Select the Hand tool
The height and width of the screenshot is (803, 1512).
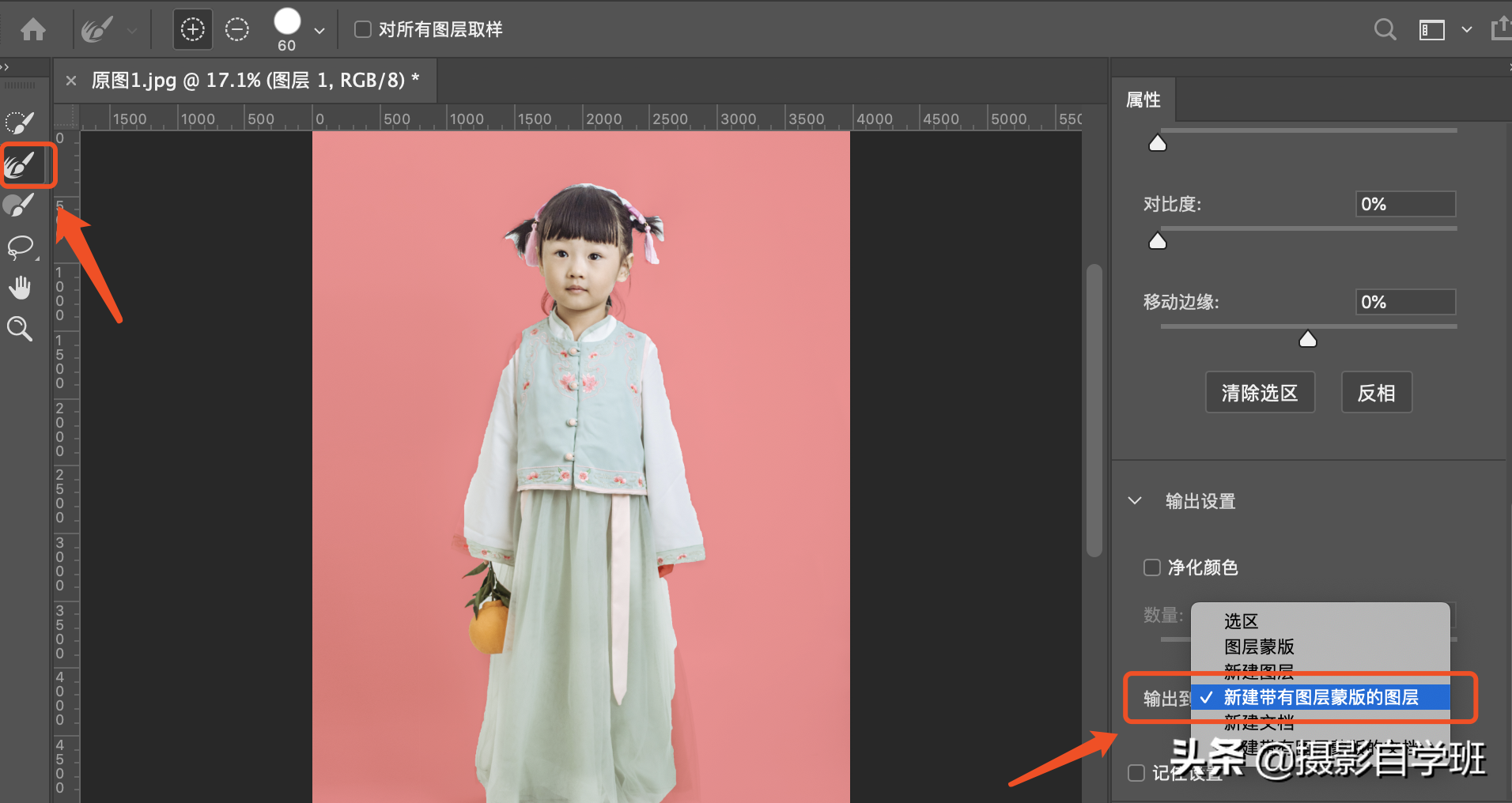click(x=20, y=288)
